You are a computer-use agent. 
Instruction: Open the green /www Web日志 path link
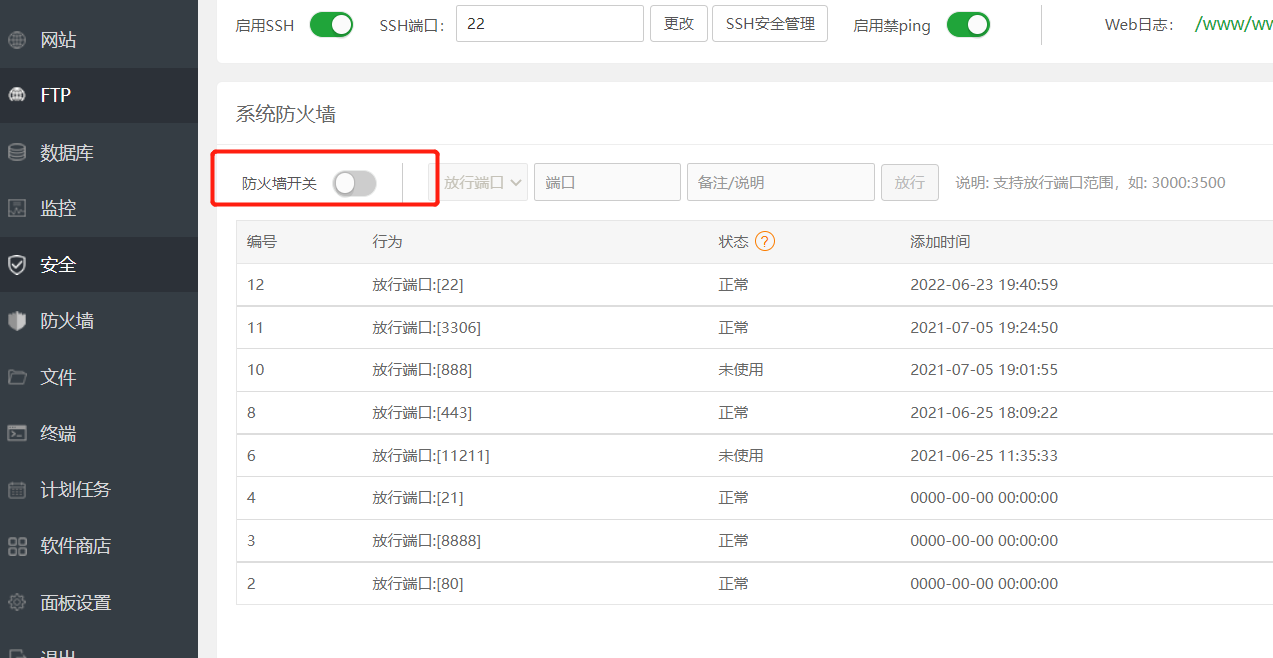click(1234, 25)
